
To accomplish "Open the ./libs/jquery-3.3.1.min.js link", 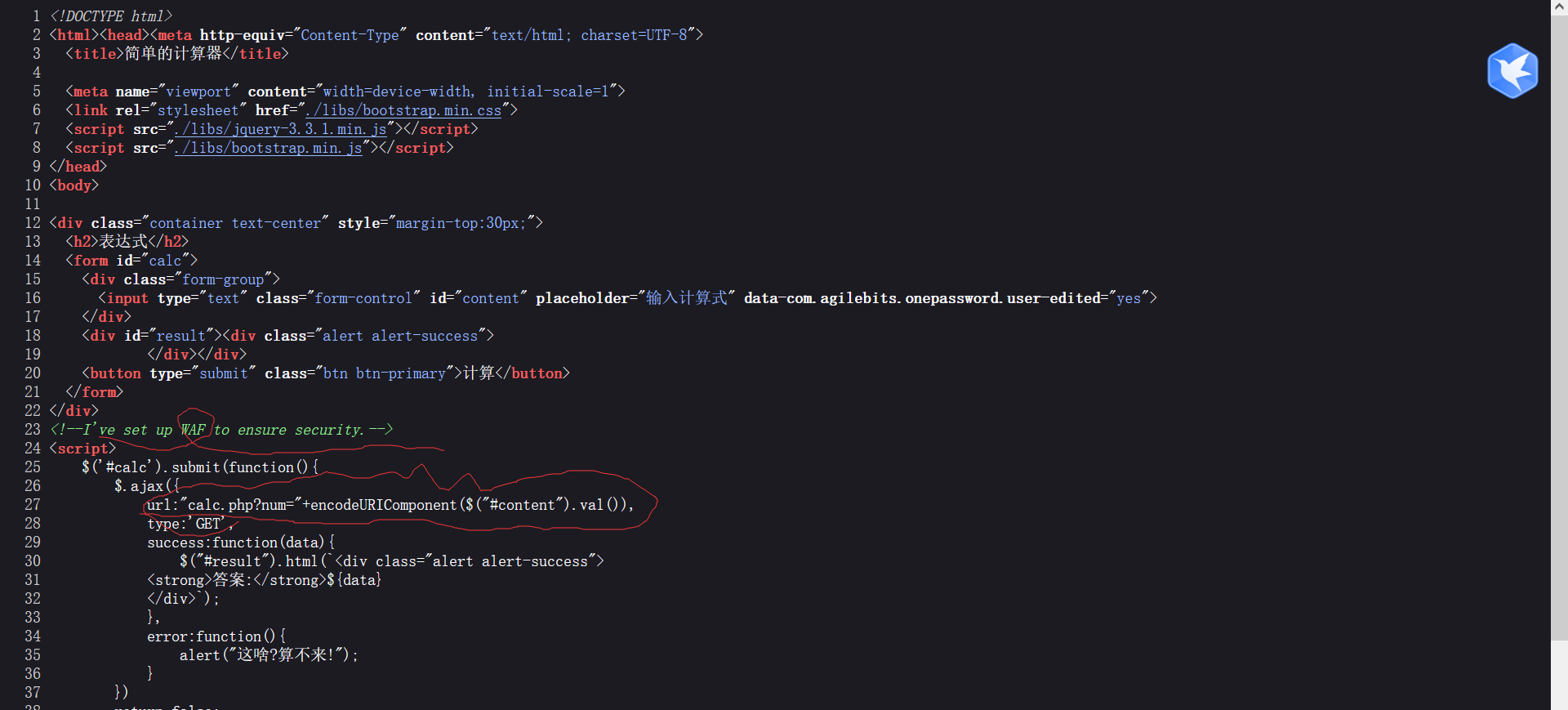I will coord(280,129).
